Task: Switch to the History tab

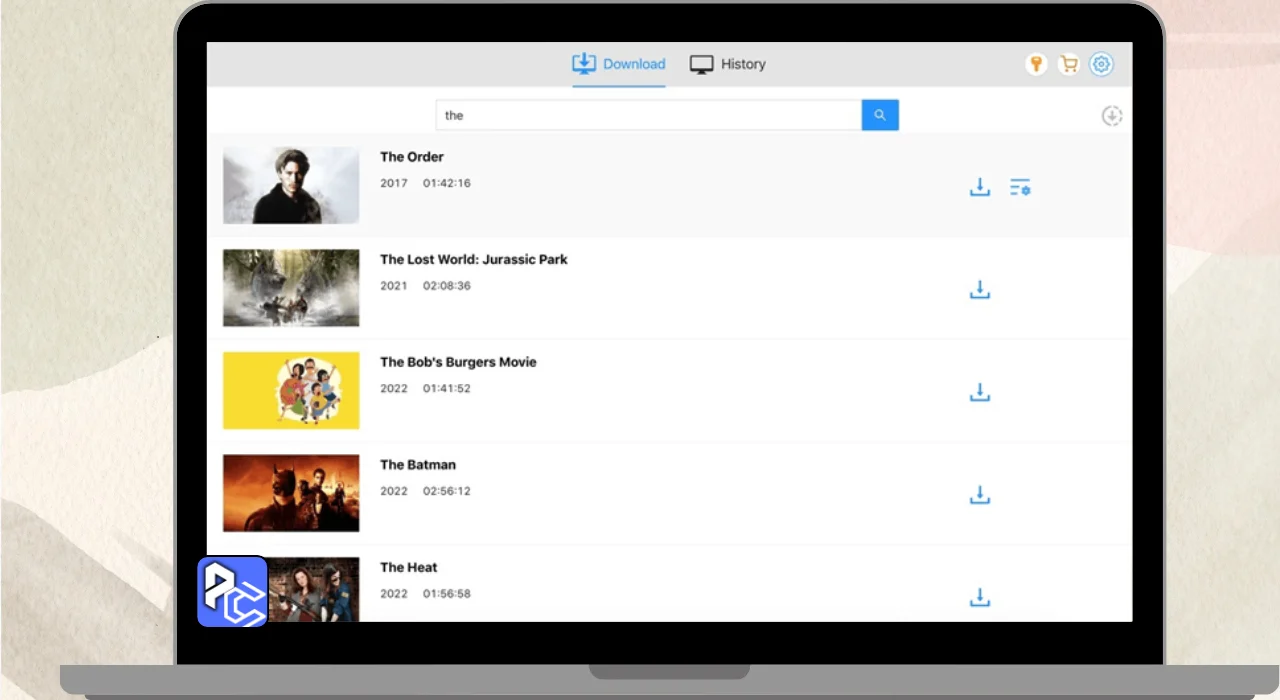Action: click(x=728, y=64)
